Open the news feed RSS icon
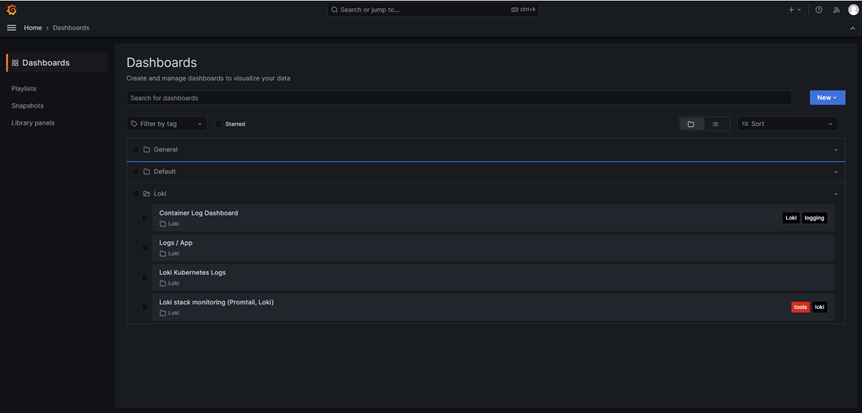 coord(837,9)
